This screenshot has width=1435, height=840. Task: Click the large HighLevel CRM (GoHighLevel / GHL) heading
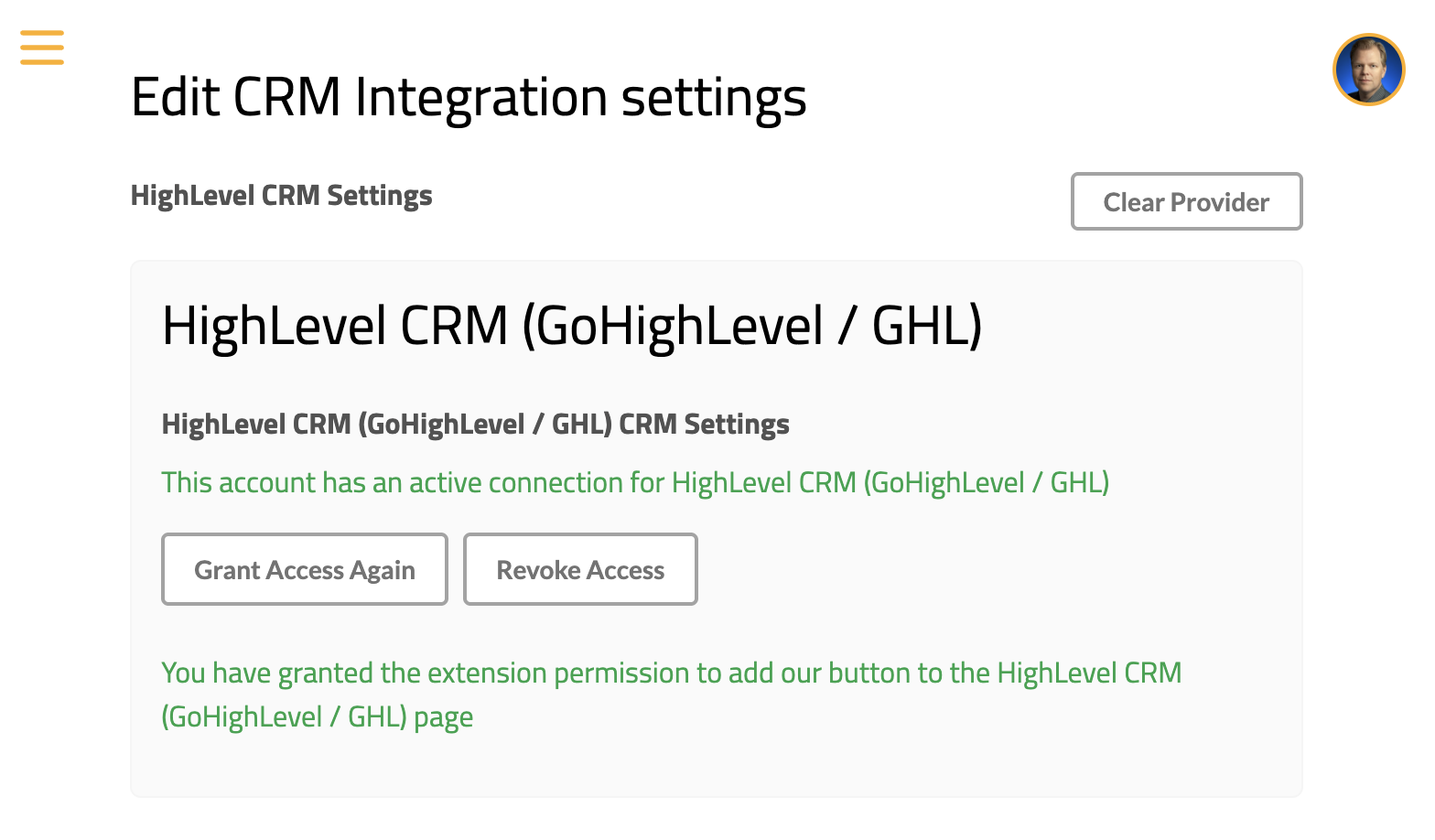(571, 326)
